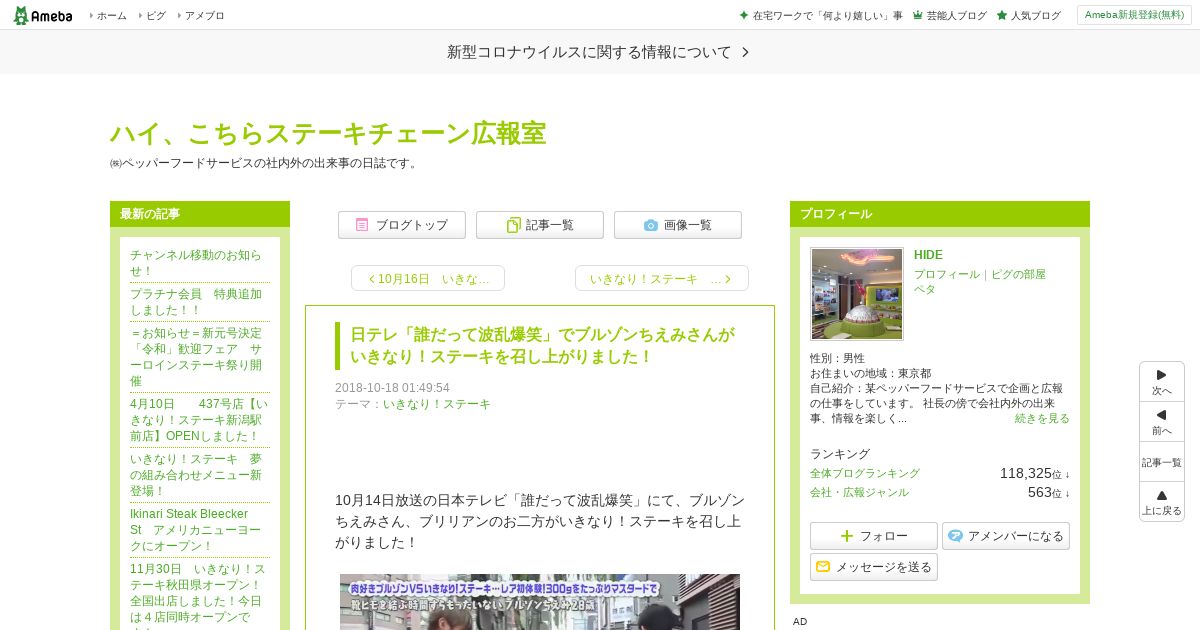Open theme link いきなり！ステーキ
Image resolution: width=1200 pixels, height=630 pixels.
pos(437,404)
